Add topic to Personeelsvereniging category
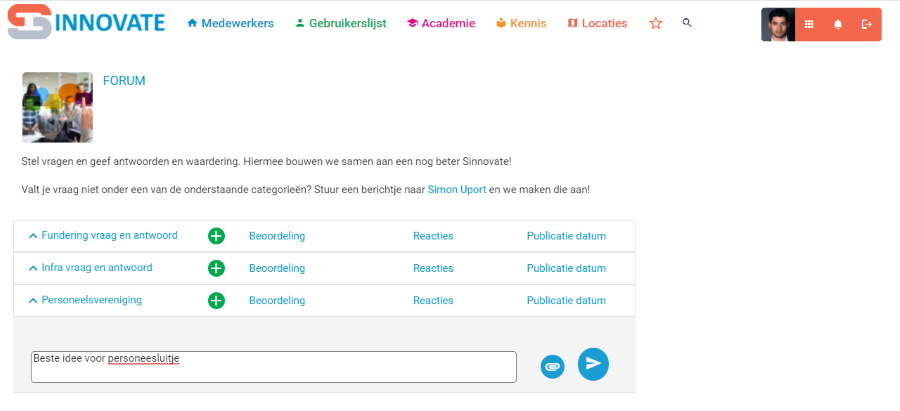 [x=217, y=300]
